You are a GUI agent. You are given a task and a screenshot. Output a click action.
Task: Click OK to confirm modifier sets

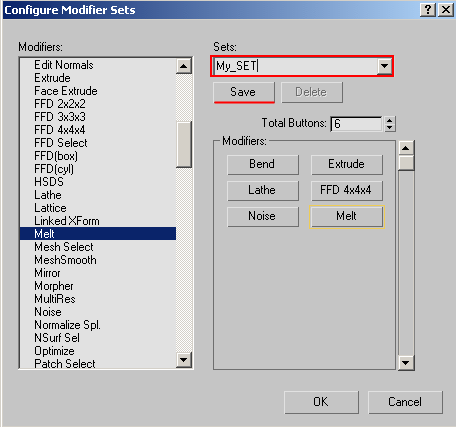pyautogui.click(x=321, y=402)
